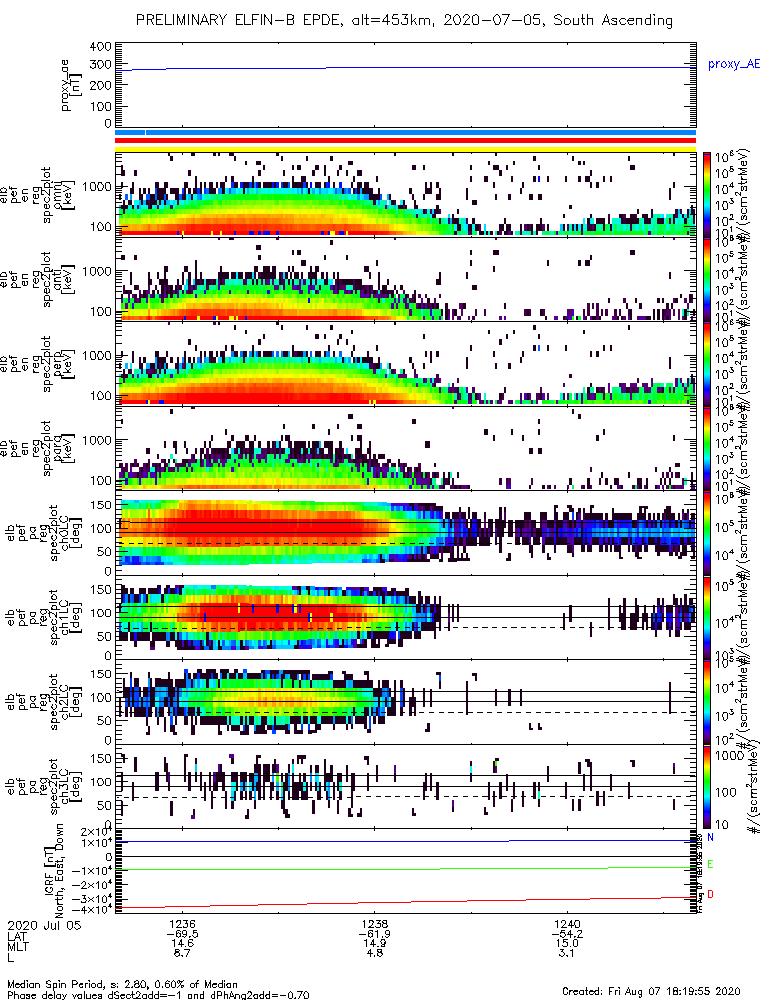
Task: Click the Median Spin Period footer line
Action: point(122,985)
